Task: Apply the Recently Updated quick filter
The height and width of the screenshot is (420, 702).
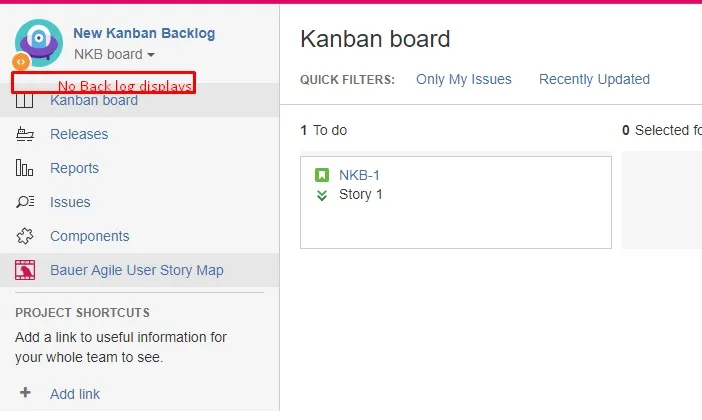Action: pyautogui.click(x=594, y=80)
